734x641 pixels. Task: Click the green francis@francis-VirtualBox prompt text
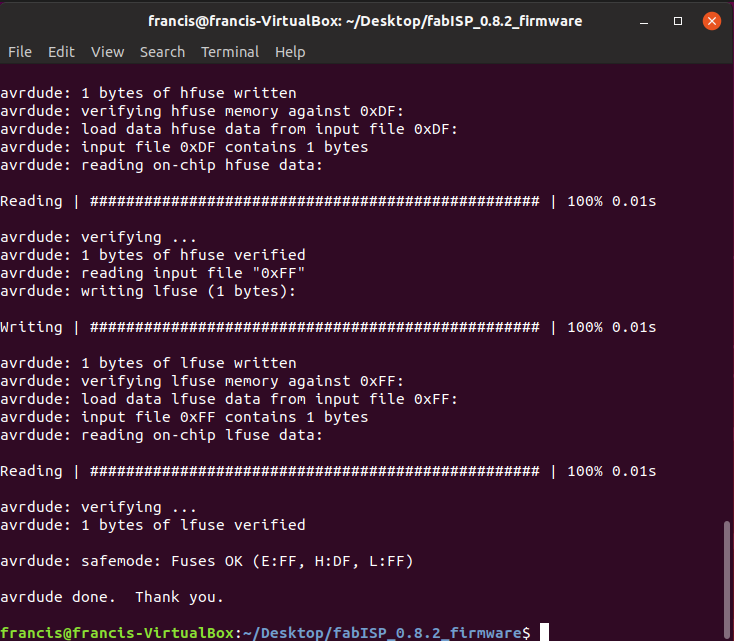click(x=117, y=633)
